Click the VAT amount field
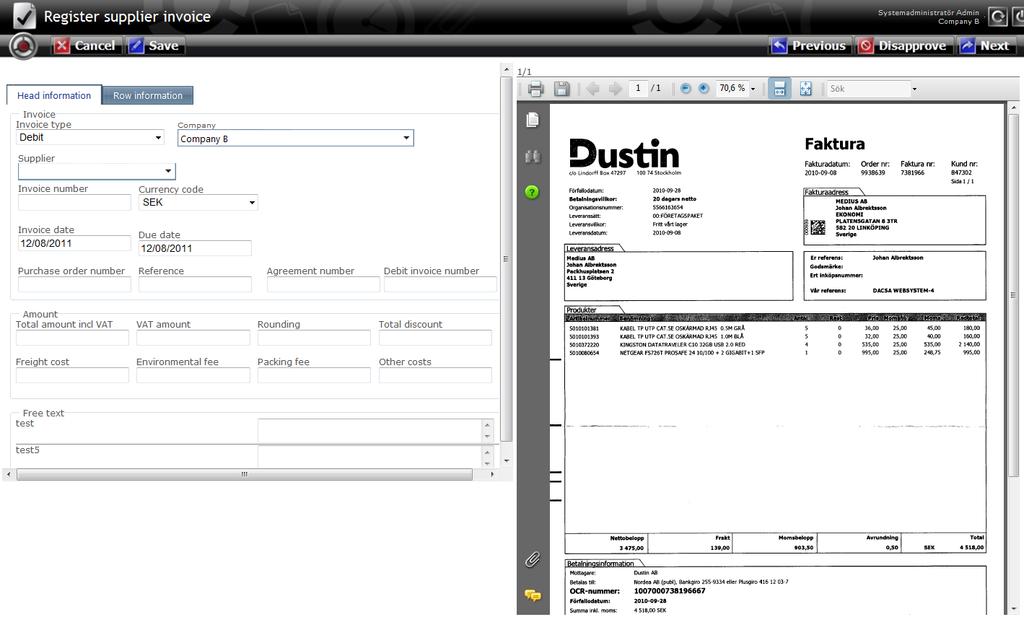Screen dimensions: 1024x630 tap(193, 338)
